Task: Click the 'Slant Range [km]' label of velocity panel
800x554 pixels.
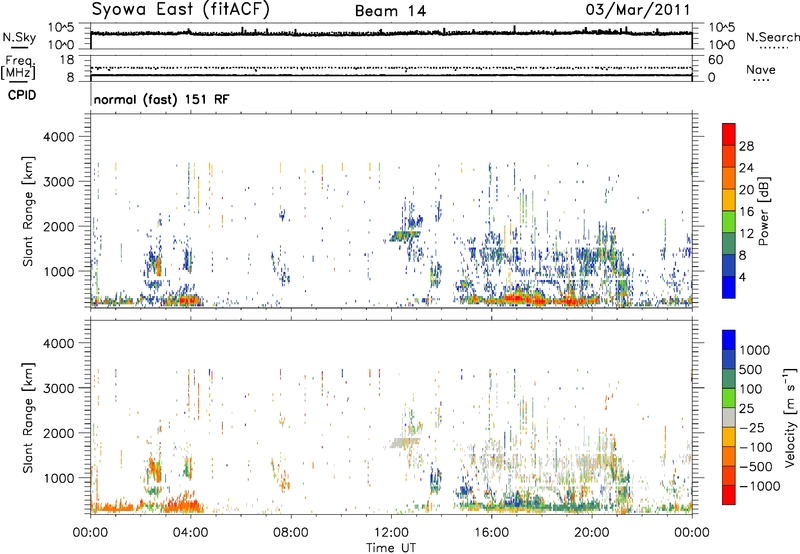Action: click(x=28, y=418)
